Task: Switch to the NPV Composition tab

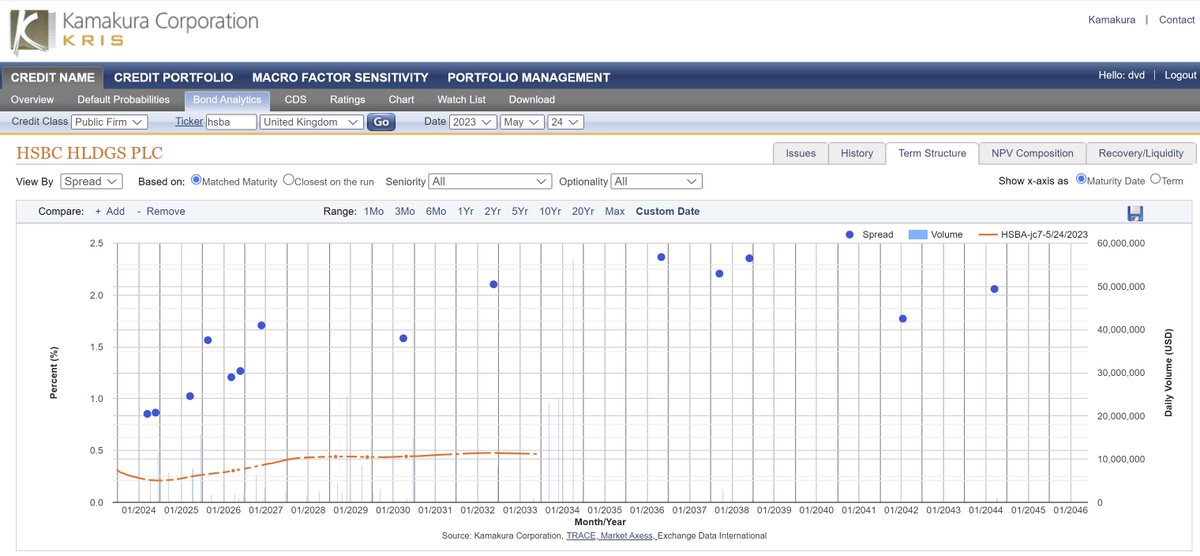Action: point(1032,153)
